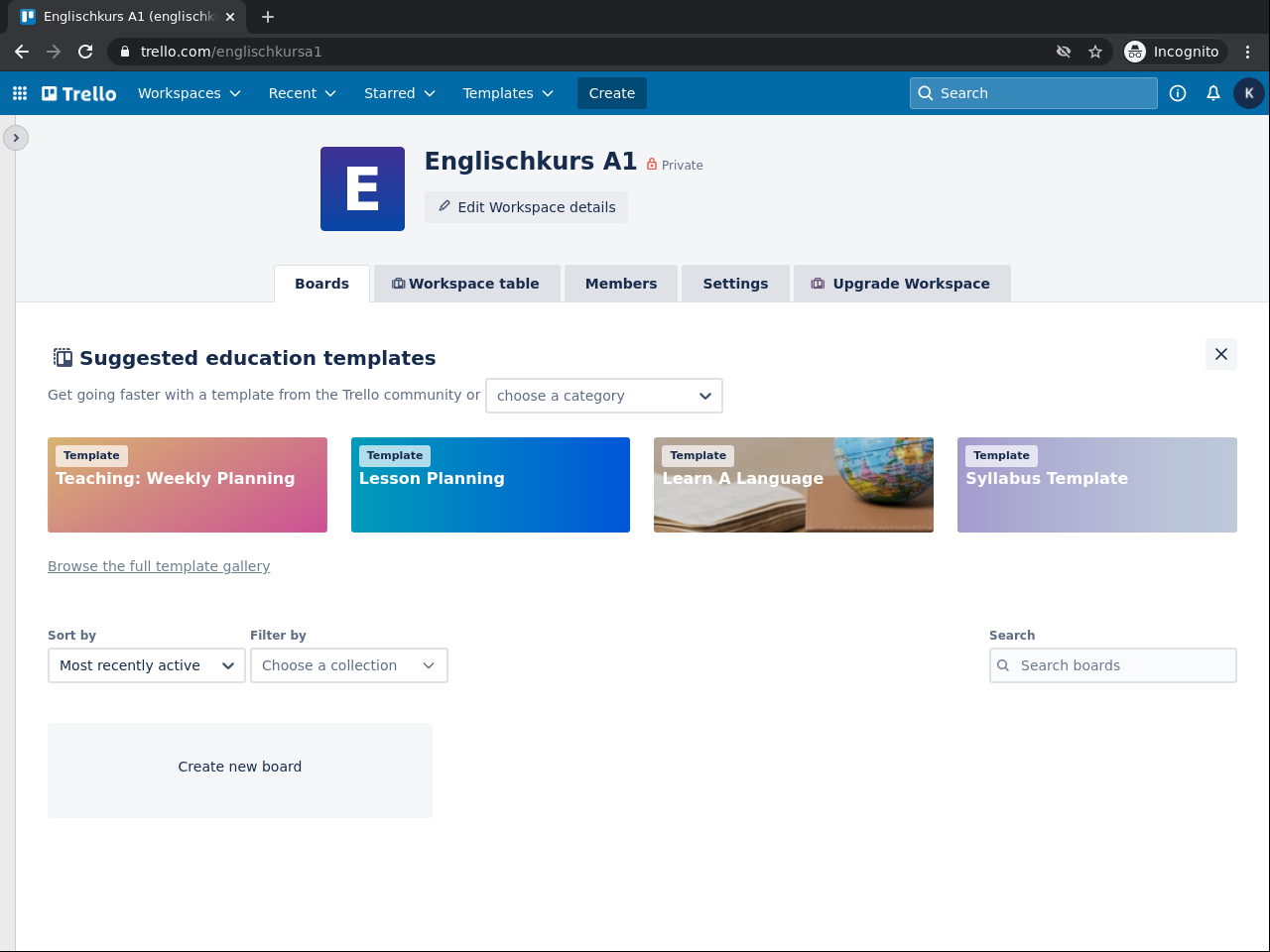The height and width of the screenshot is (952, 1270).
Task: Click Create new board tile
Action: coord(240,771)
